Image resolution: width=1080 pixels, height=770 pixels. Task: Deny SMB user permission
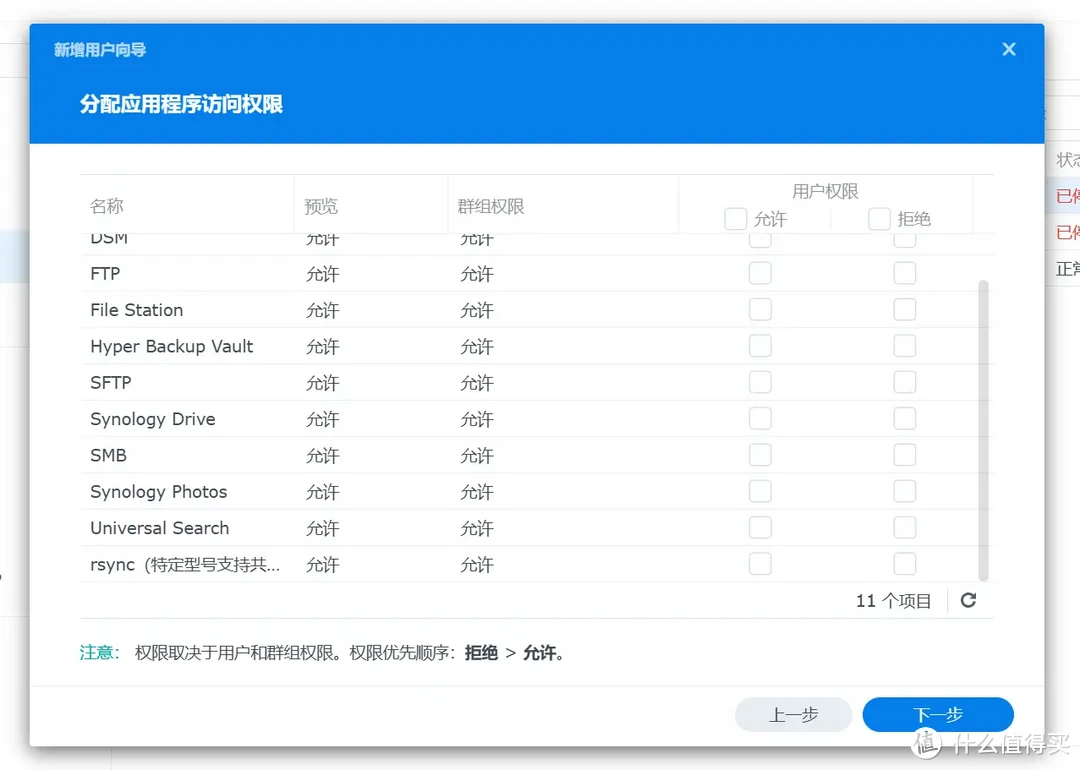[x=904, y=455]
